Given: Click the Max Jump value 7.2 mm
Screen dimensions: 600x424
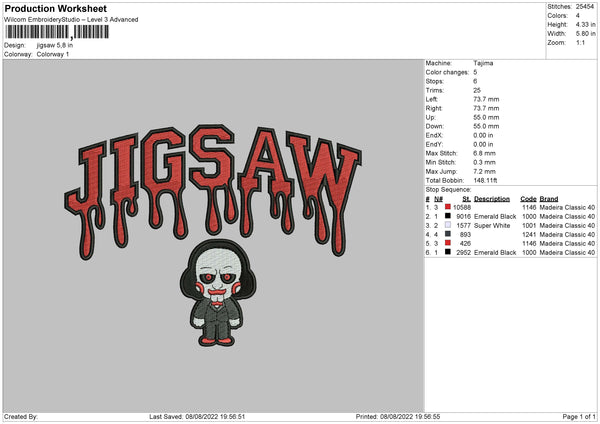Looking at the screenshot, I should [x=484, y=171].
